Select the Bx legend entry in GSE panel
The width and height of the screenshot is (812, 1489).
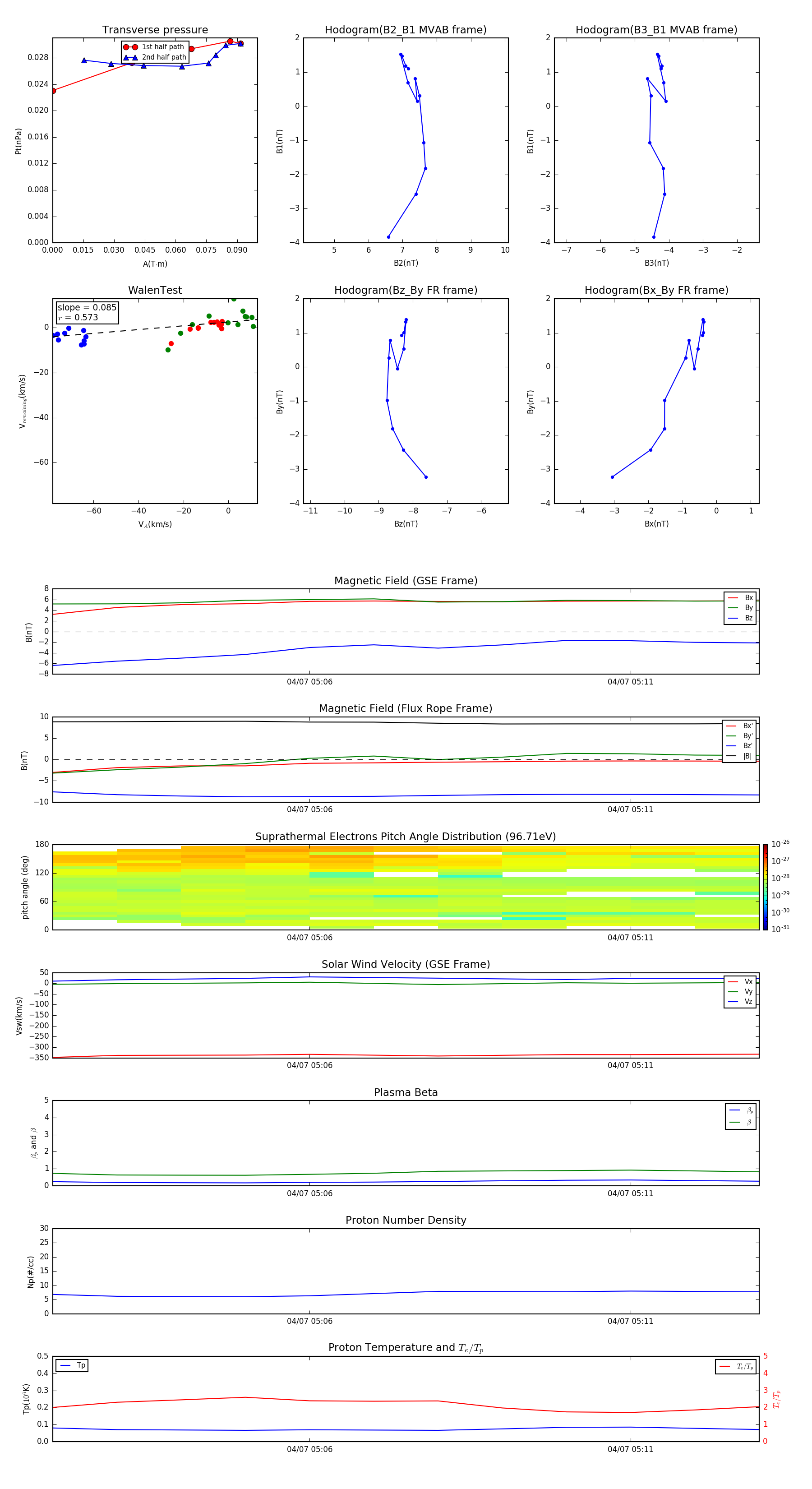click(740, 598)
